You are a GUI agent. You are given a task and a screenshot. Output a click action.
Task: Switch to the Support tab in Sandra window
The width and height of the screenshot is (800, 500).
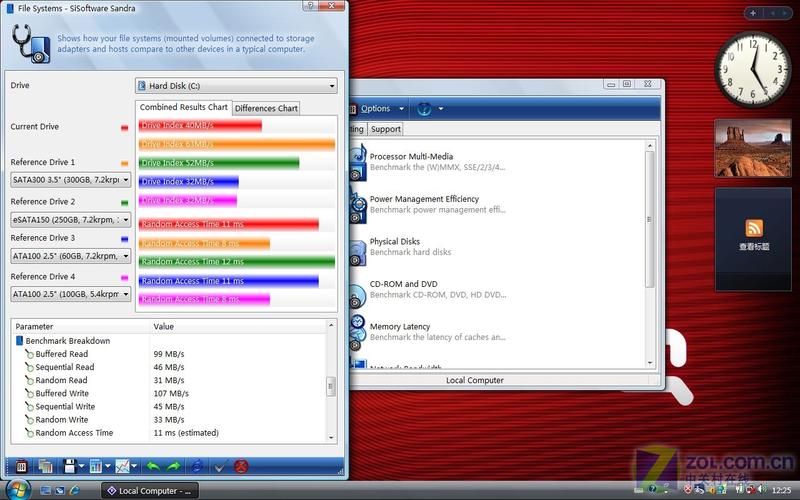click(386, 129)
